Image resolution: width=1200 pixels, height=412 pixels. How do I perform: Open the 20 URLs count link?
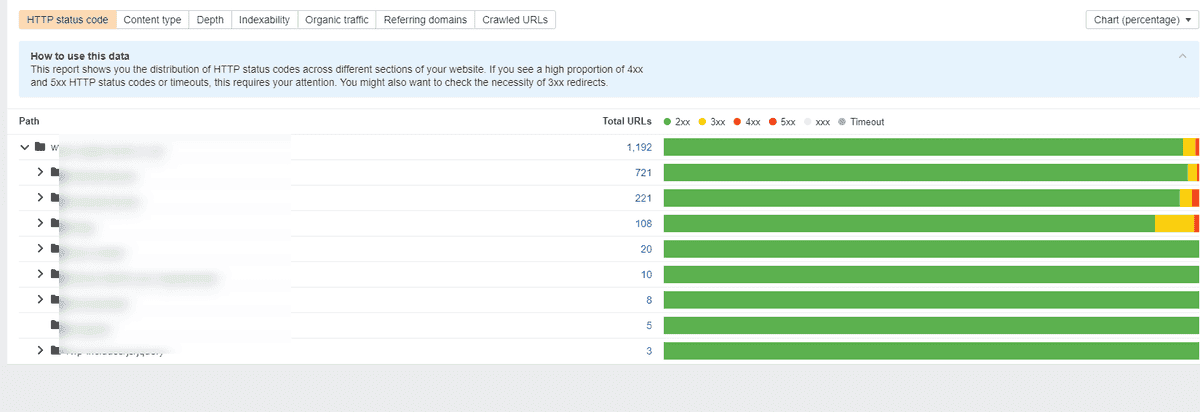click(x=646, y=249)
